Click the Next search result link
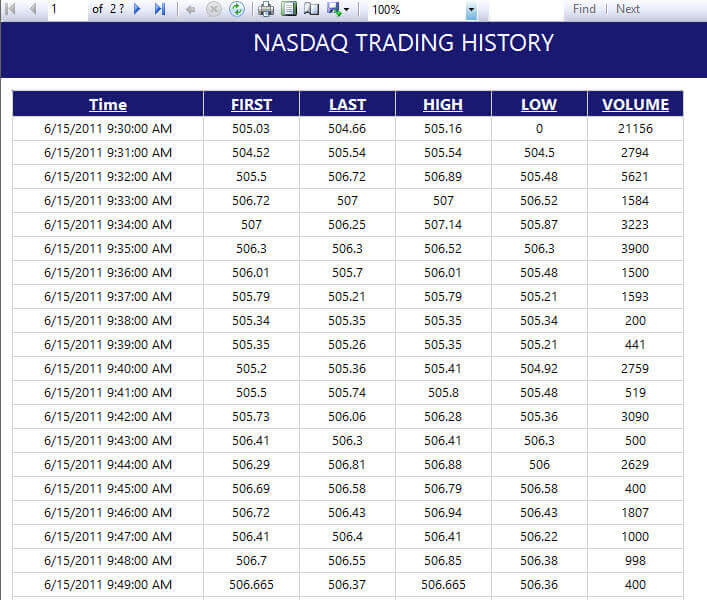 tap(628, 9)
